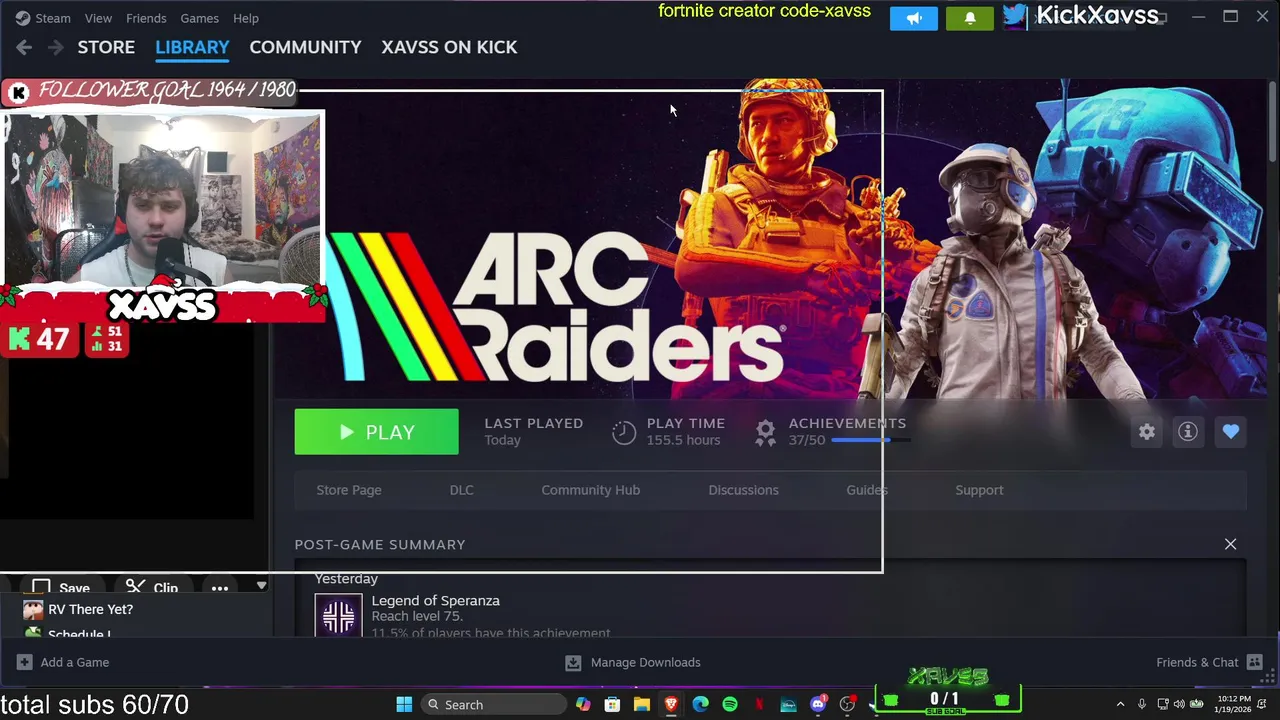
Task: Open the Windows Start menu
Action: [x=404, y=704]
